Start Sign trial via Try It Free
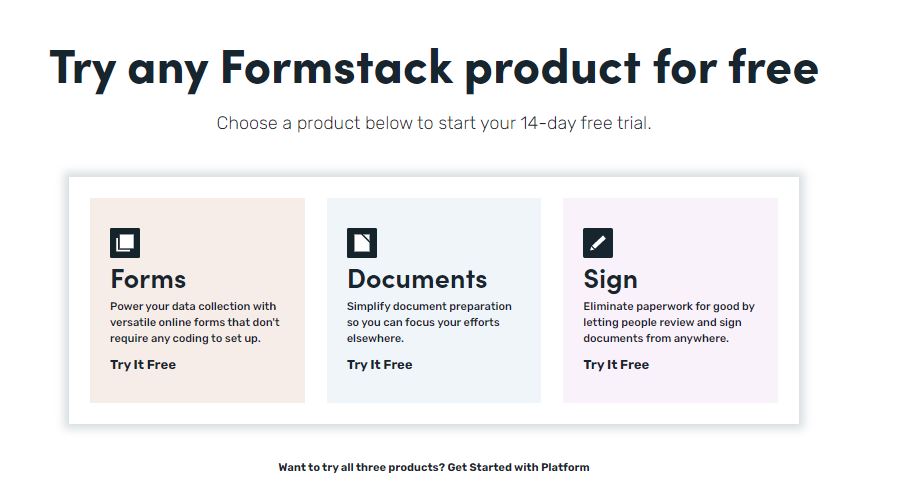This screenshot has width=909, height=494. (616, 365)
